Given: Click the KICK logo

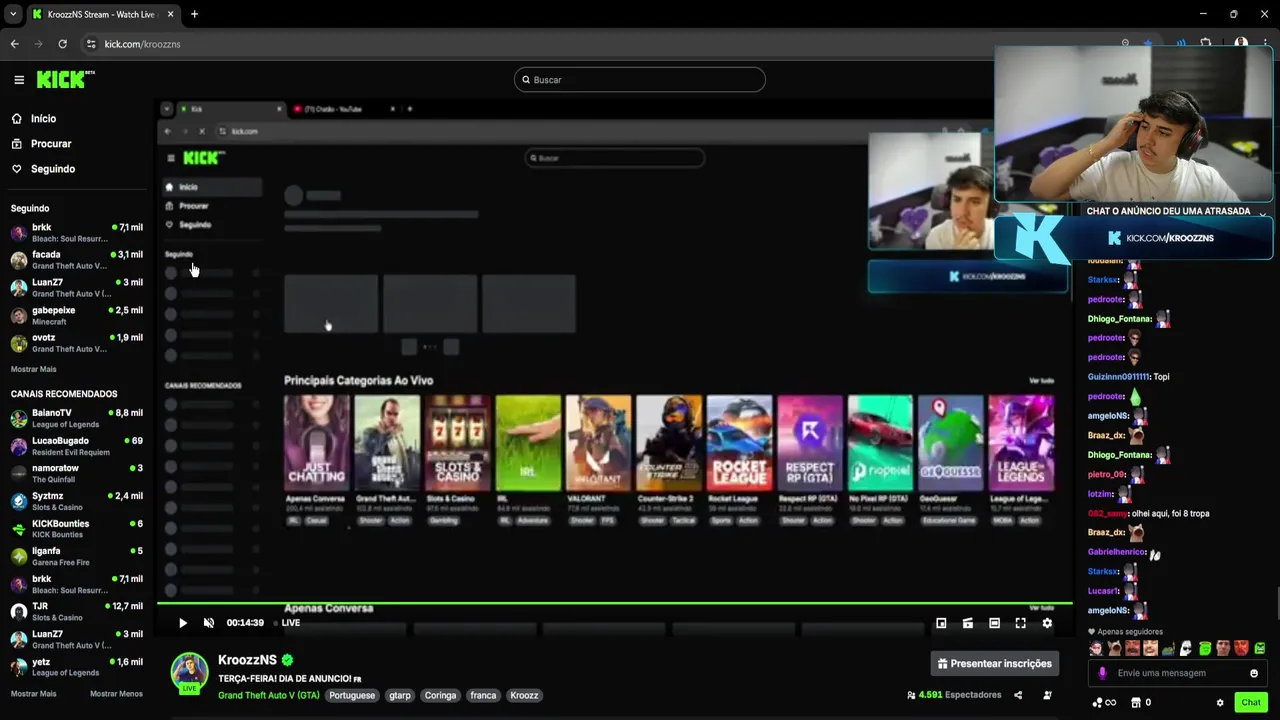Looking at the screenshot, I should pyautogui.click(x=65, y=79).
